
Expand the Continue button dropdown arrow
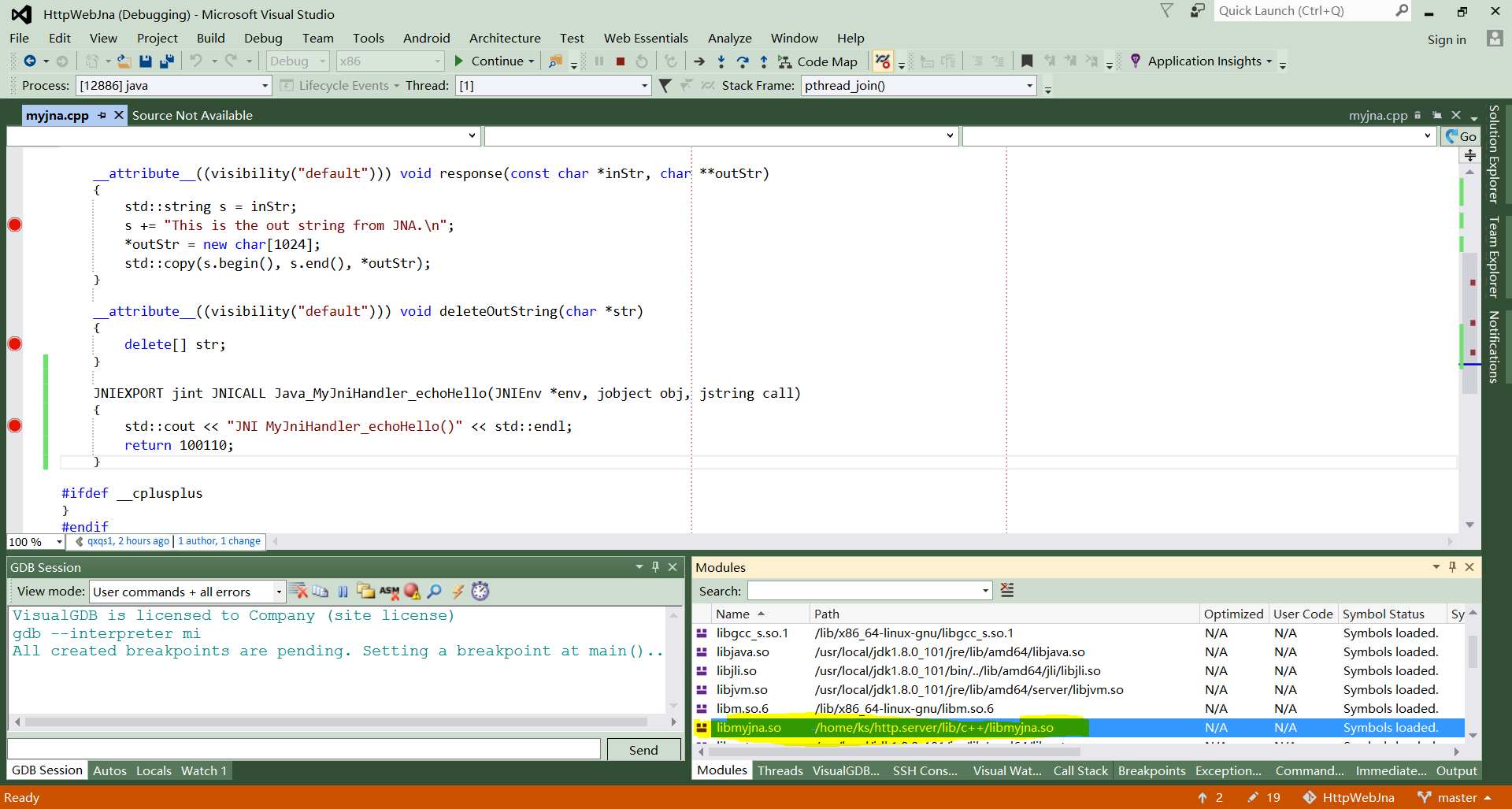(x=532, y=61)
